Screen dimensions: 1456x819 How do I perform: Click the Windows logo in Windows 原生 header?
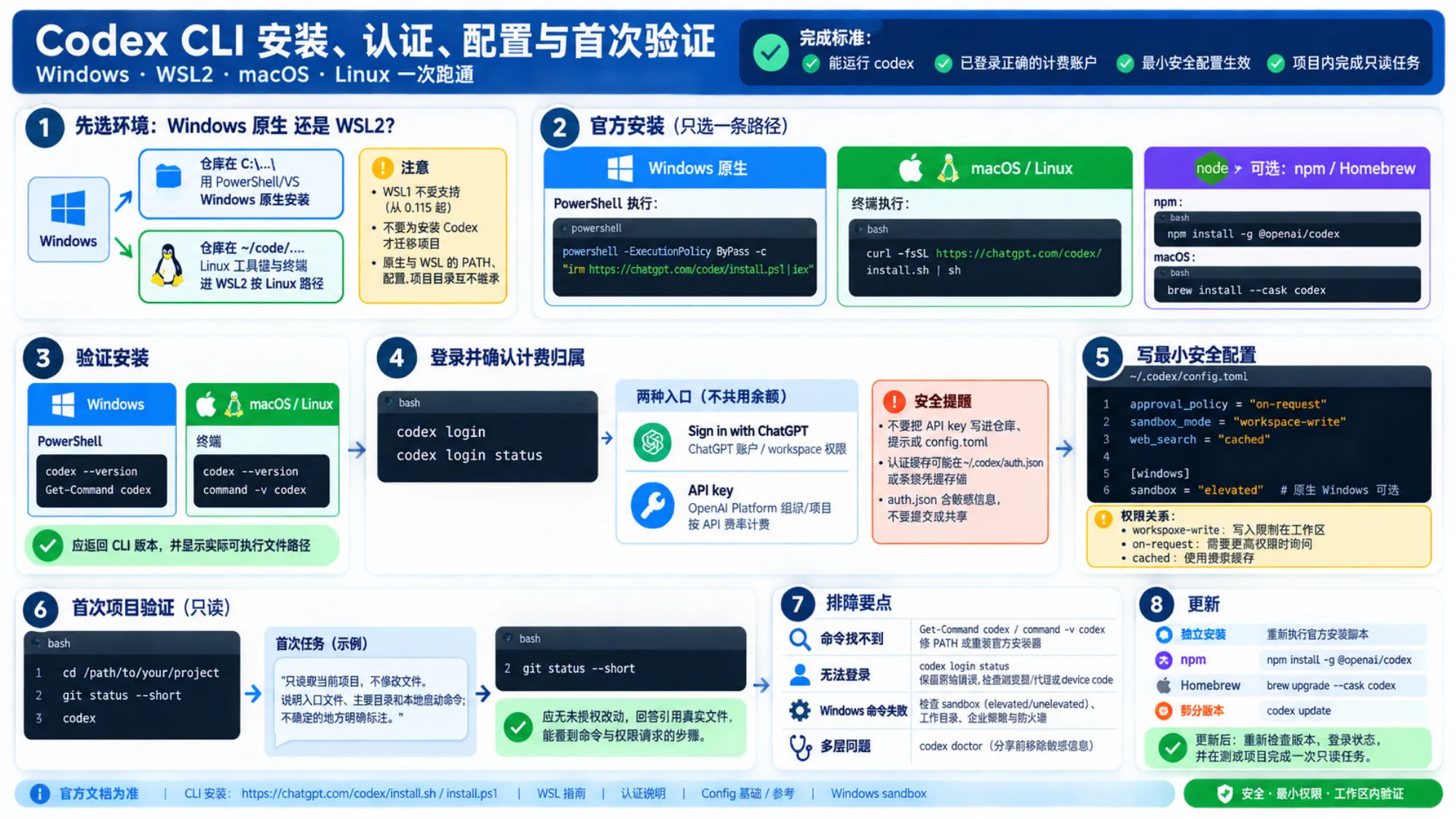tap(620, 168)
